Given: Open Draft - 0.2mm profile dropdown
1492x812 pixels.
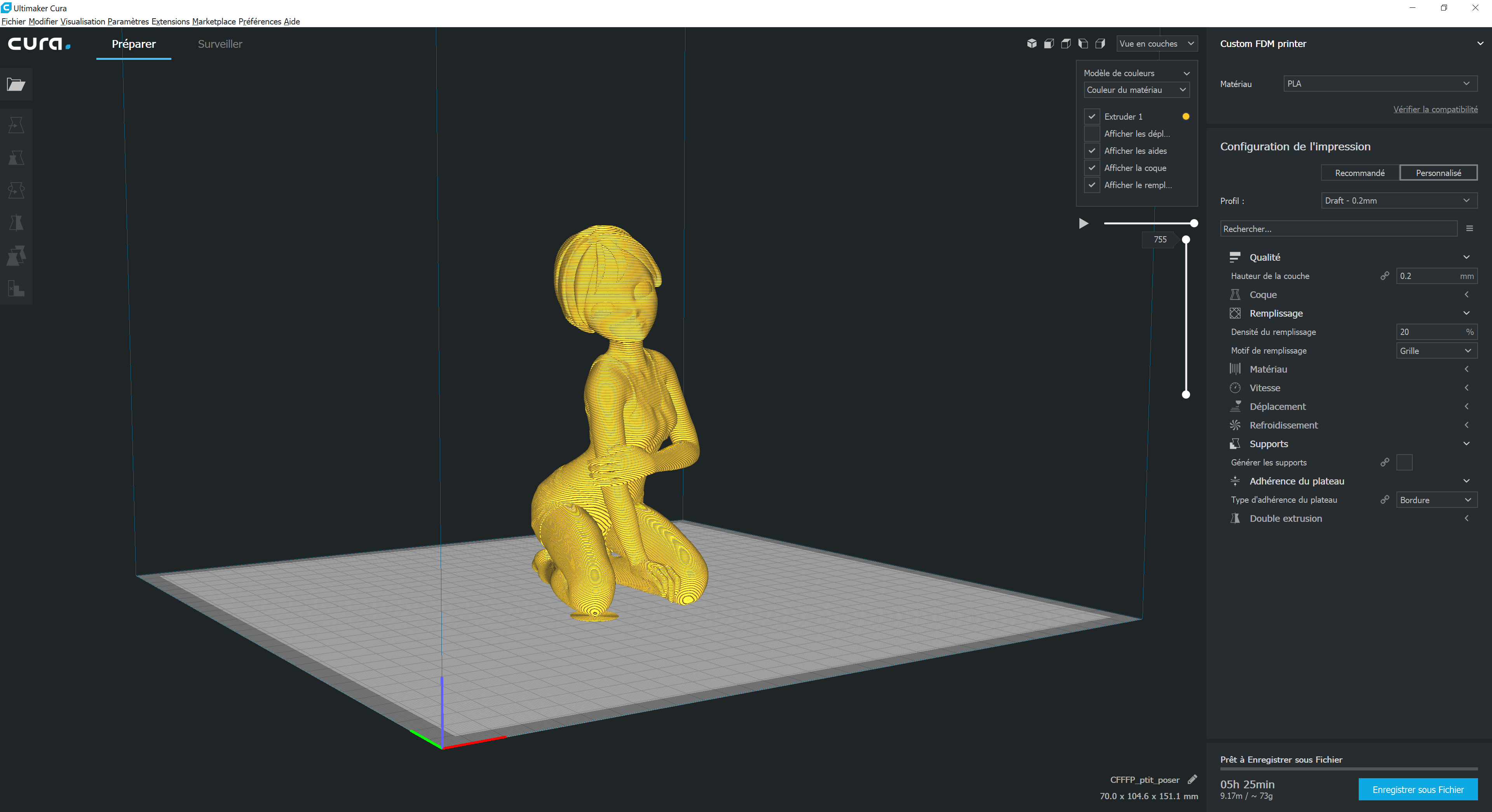Looking at the screenshot, I should tap(1399, 200).
